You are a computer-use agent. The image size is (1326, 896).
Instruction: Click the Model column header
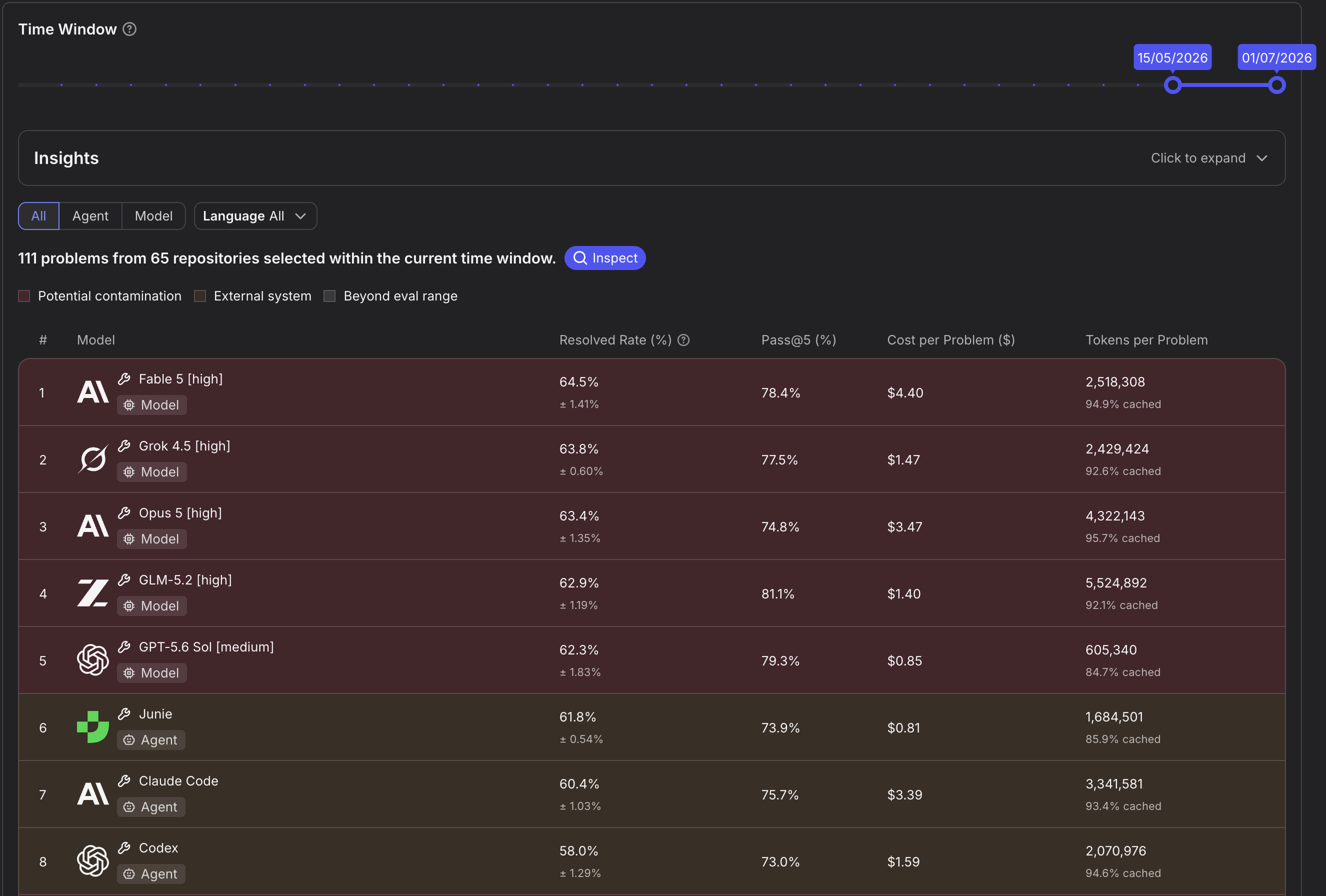[x=96, y=340]
